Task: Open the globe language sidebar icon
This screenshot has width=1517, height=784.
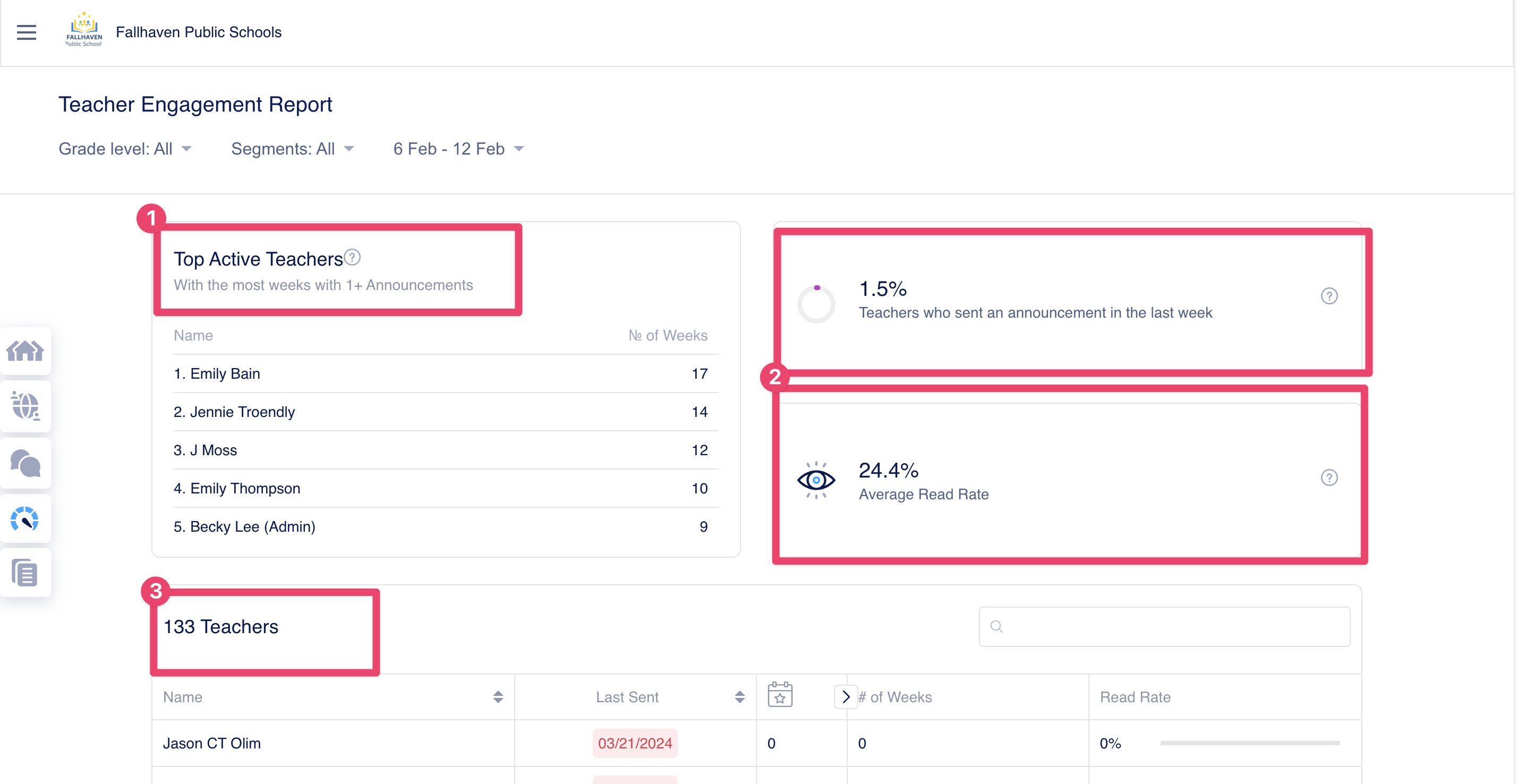Action: click(25, 406)
